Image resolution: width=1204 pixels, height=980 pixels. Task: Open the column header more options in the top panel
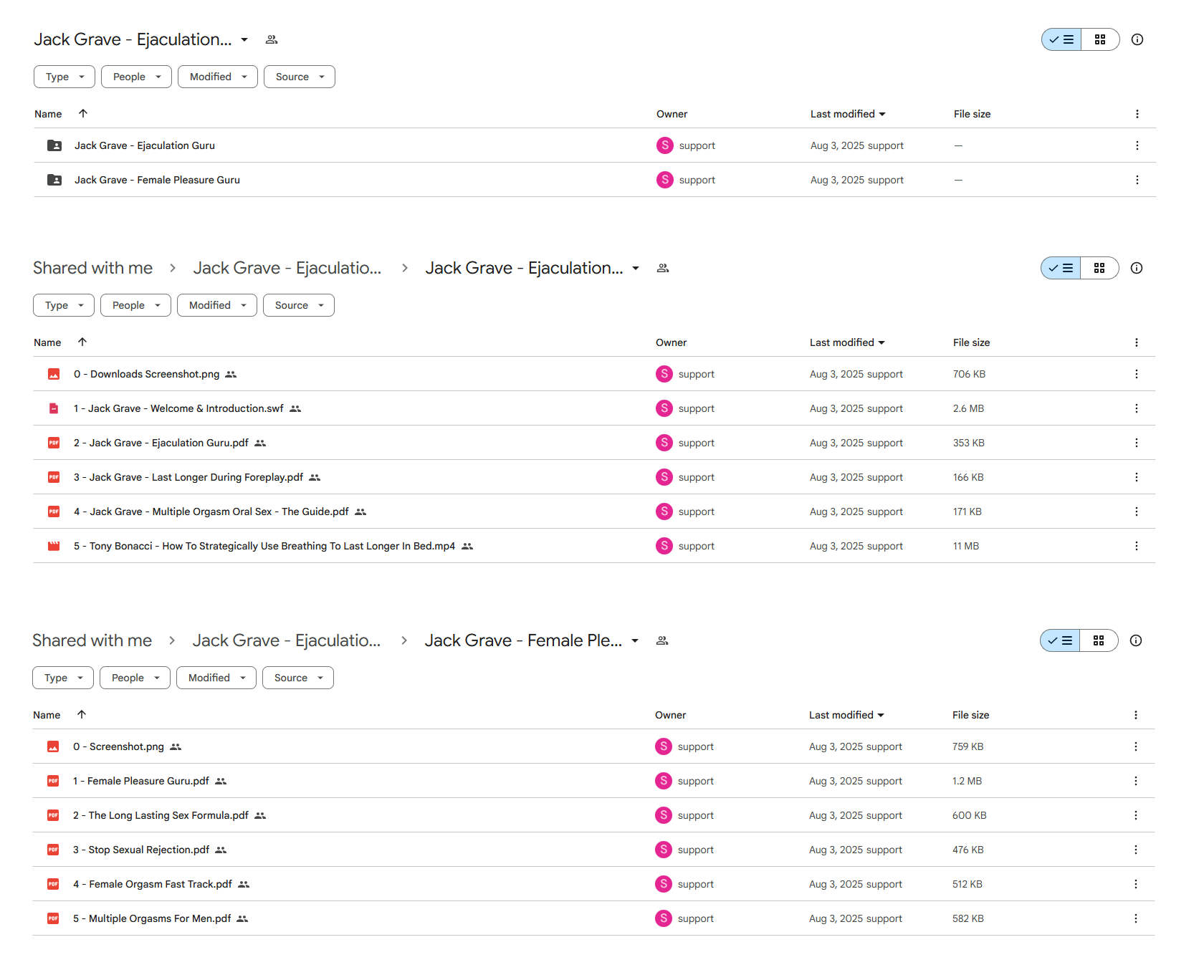click(x=1137, y=114)
